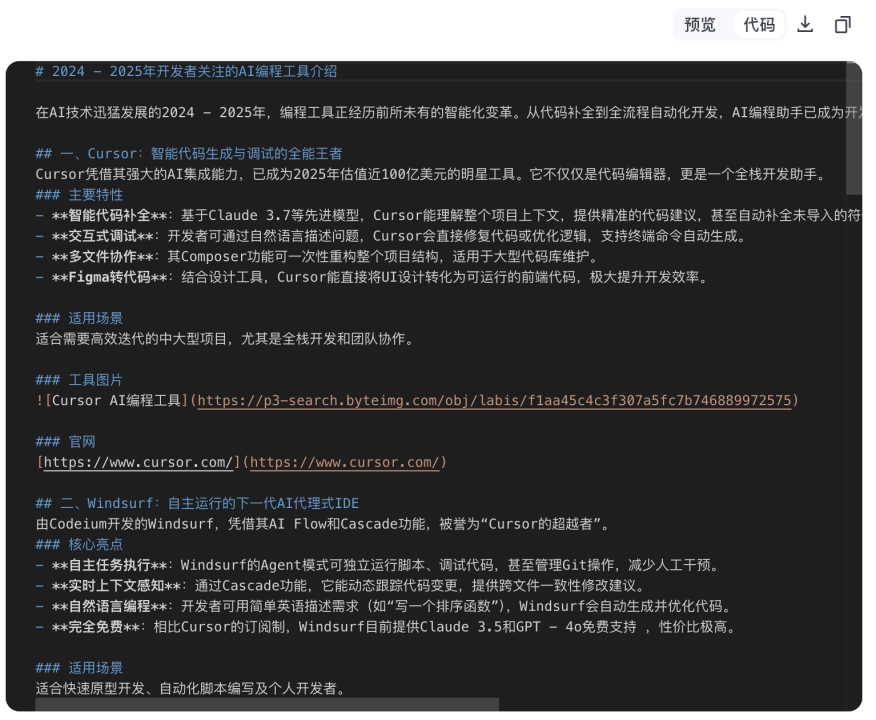
Task: Click the heading '## 二、Windsurf：自主运行的下一代AI代理式IDE'
Action: (197, 503)
